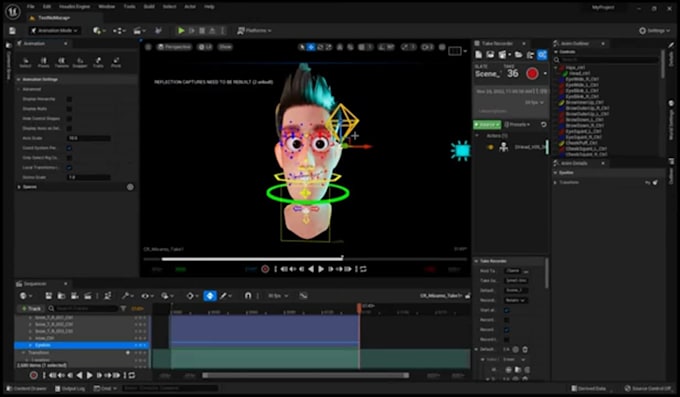
Task: Select Head_ctrl in Anim Outliner
Action: [x=579, y=73]
